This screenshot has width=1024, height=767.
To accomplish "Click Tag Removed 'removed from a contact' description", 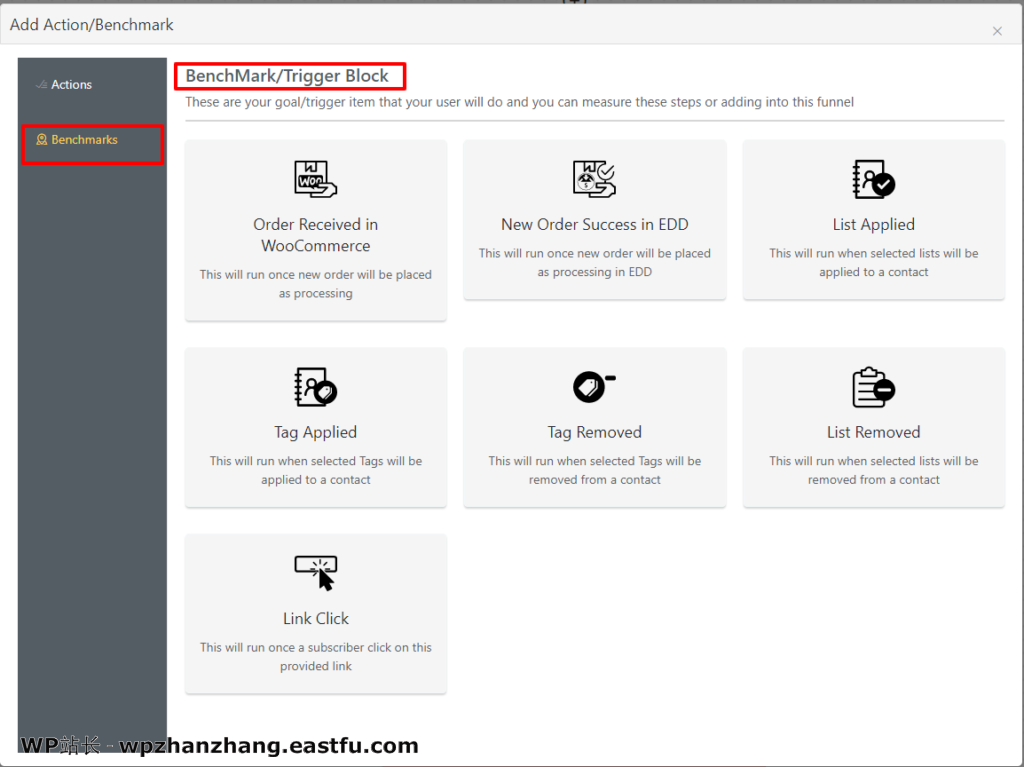I will 594,470.
